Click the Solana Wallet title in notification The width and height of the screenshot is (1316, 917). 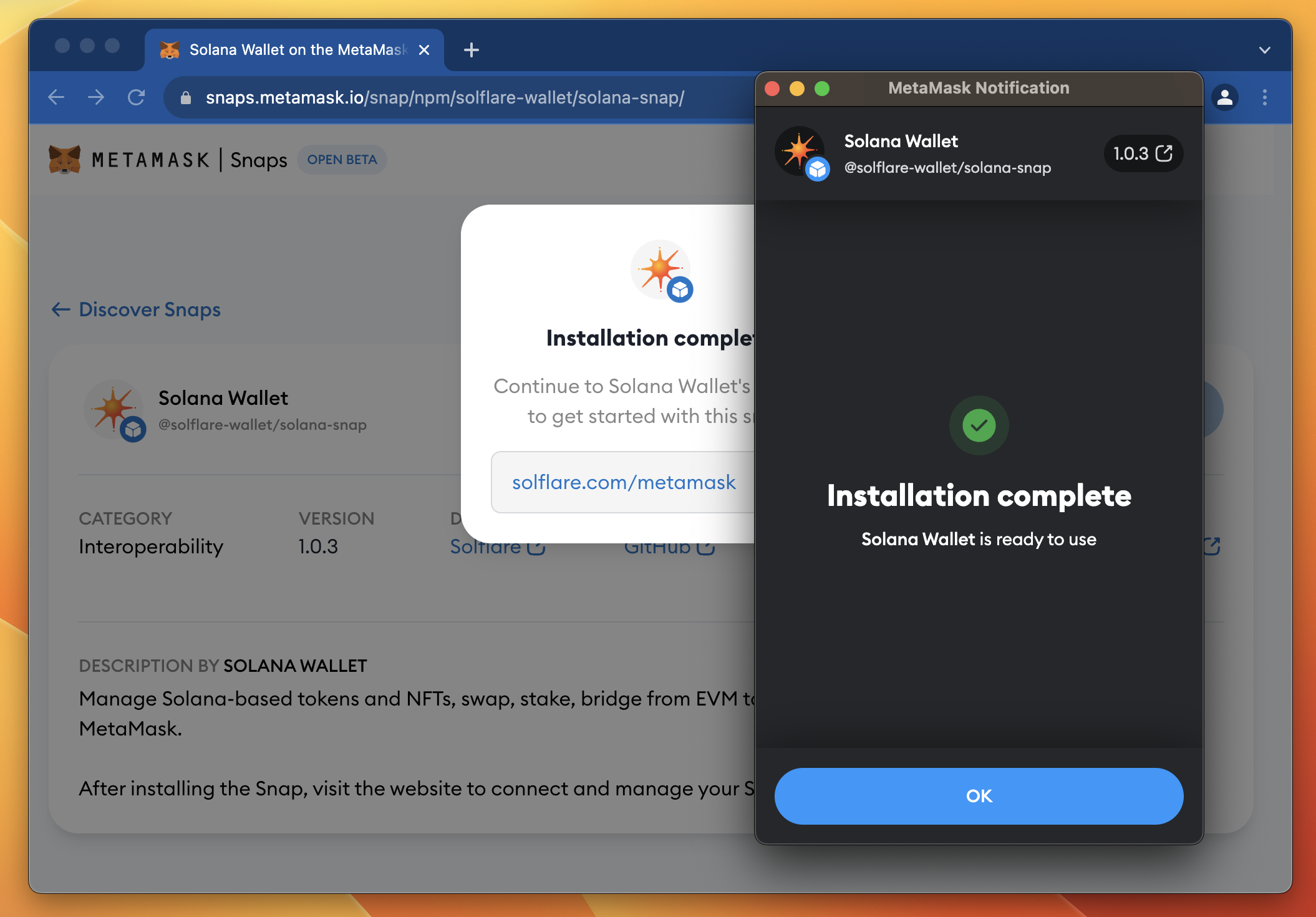901,141
